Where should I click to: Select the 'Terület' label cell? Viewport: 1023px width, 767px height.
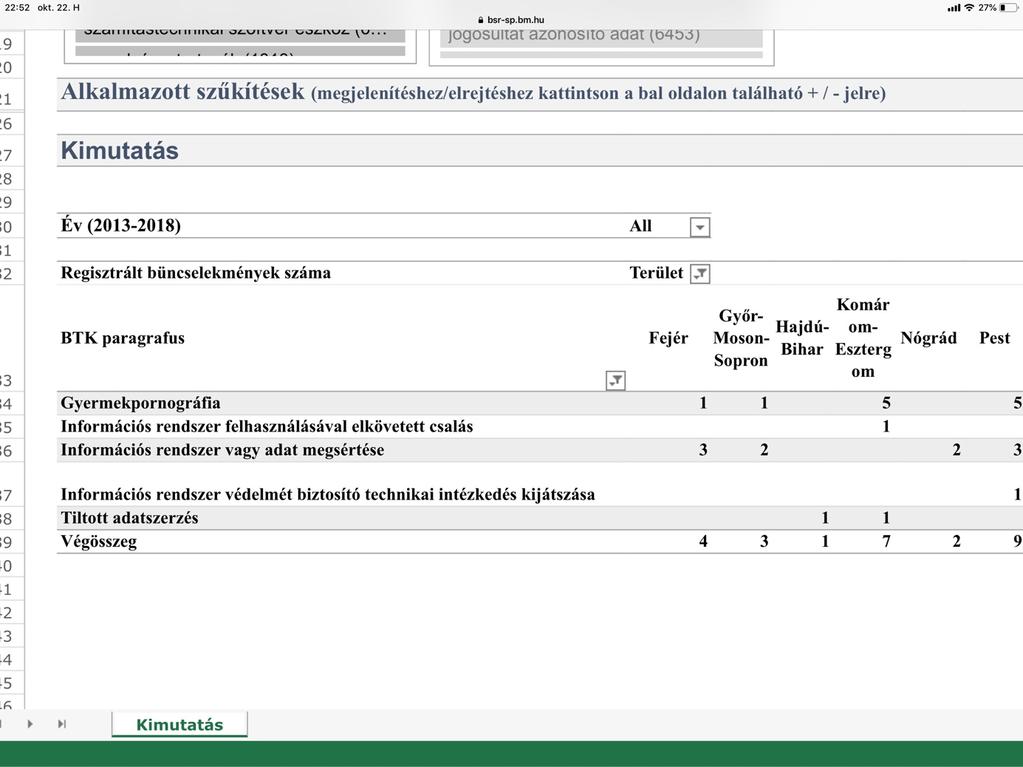click(656, 273)
